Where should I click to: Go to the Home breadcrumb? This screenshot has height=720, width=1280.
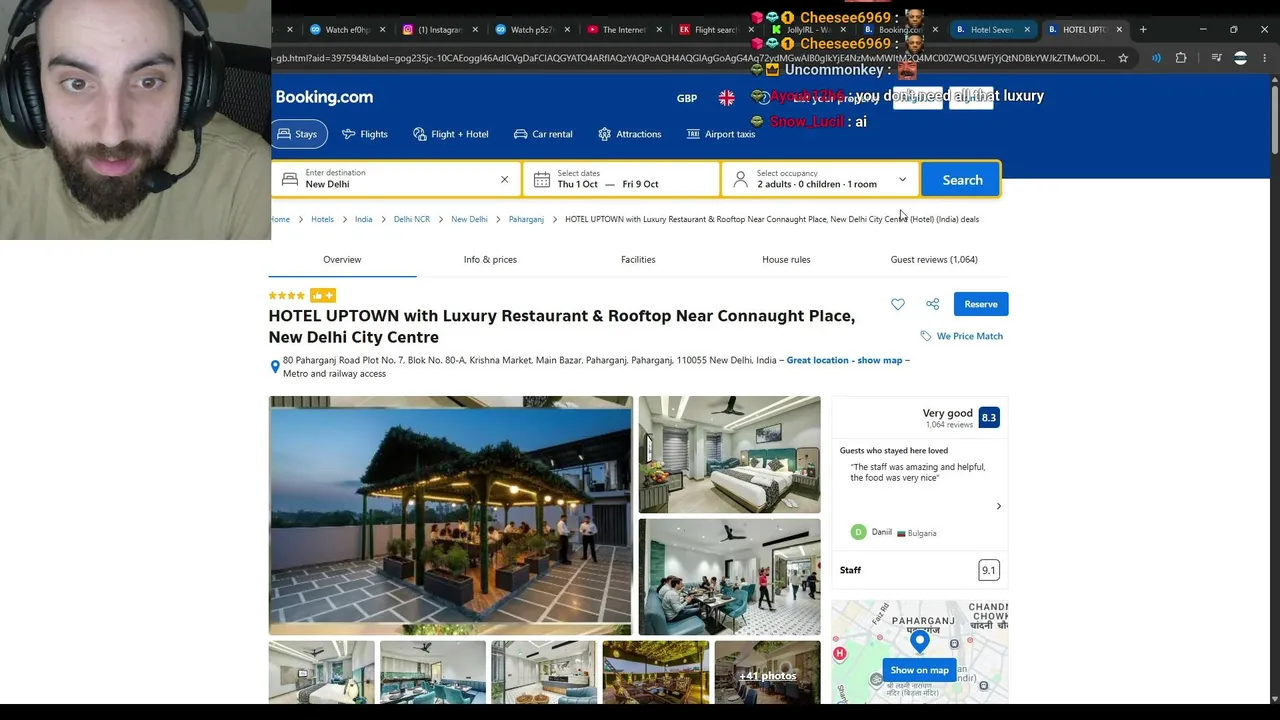(280, 219)
